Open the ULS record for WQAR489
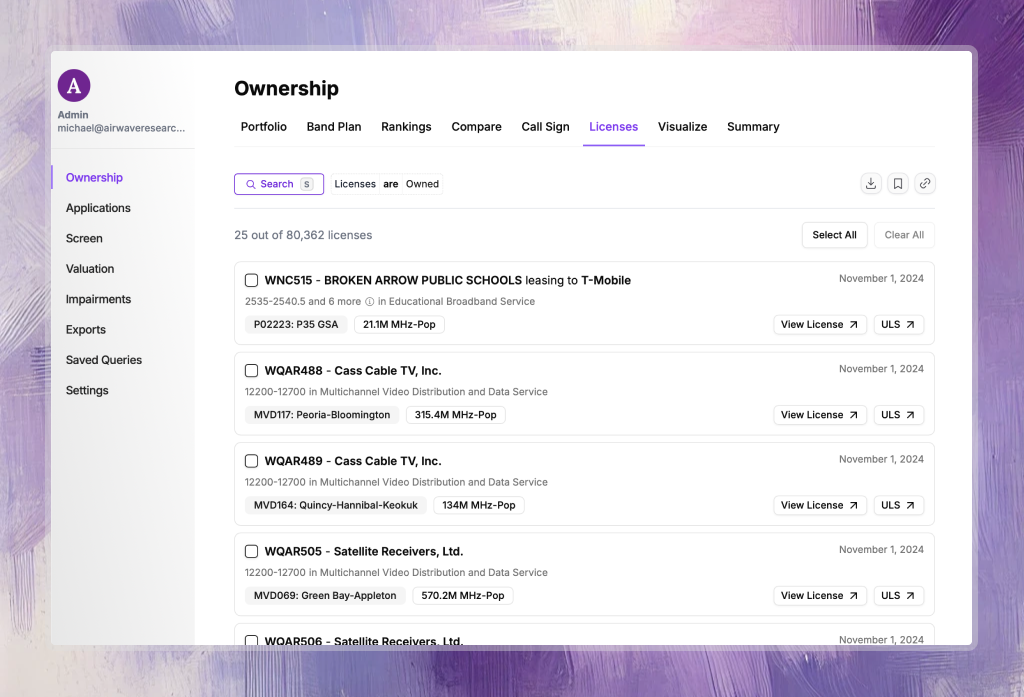The height and width of the screenshot is (697, 1024). (898, 505)
